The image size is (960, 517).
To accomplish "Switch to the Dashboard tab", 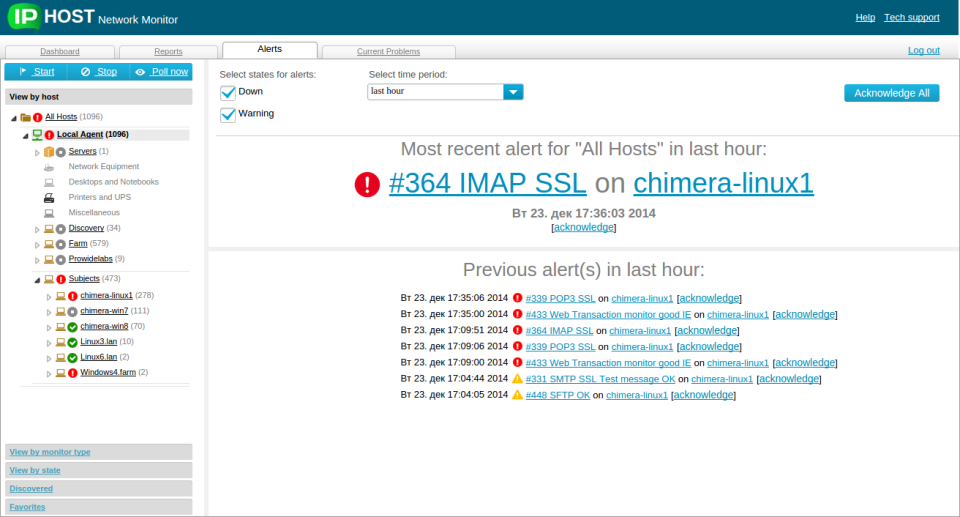I will pos(60,51).
